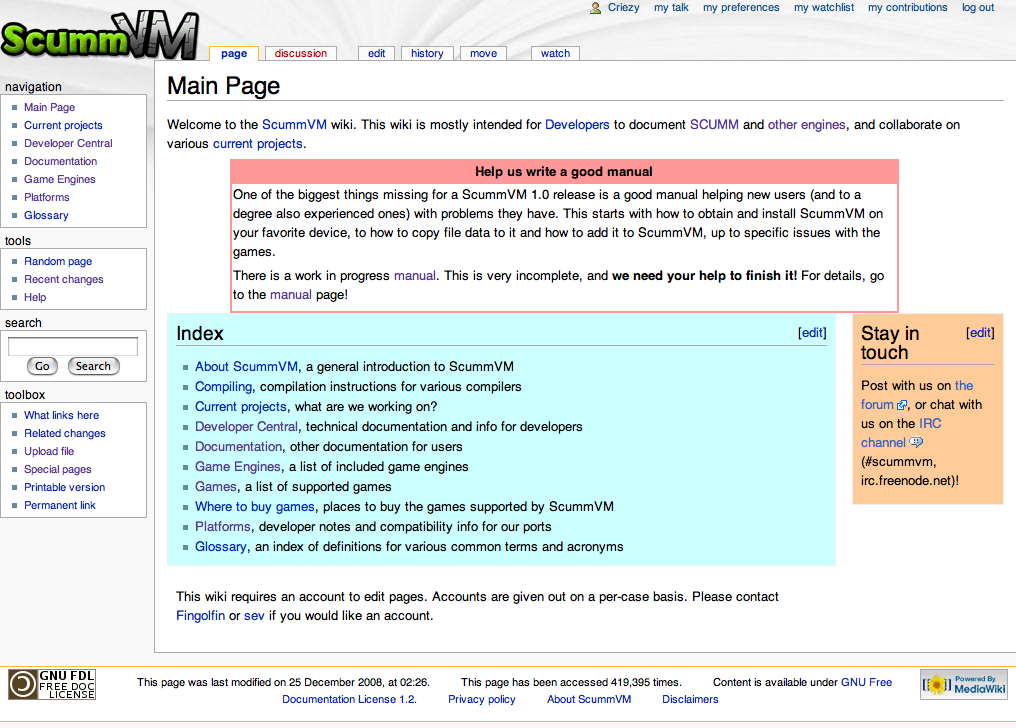The height and width of the screenshot is (728, 1016).
Task: Open Privacy policy in footer
Action: point(481,700)
